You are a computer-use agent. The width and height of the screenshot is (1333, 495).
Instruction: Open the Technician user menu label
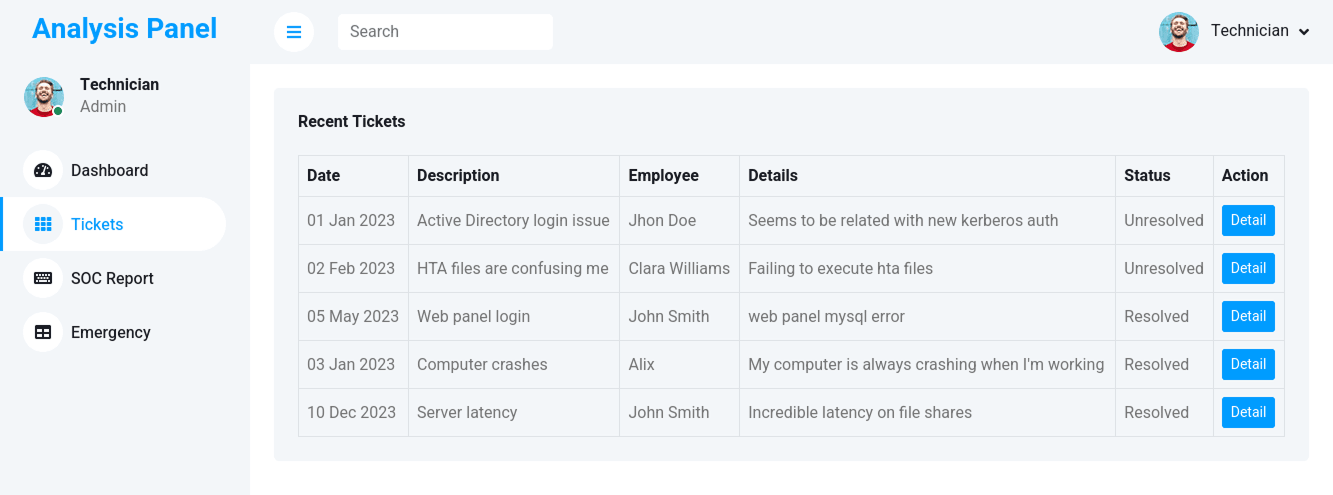1250,31
